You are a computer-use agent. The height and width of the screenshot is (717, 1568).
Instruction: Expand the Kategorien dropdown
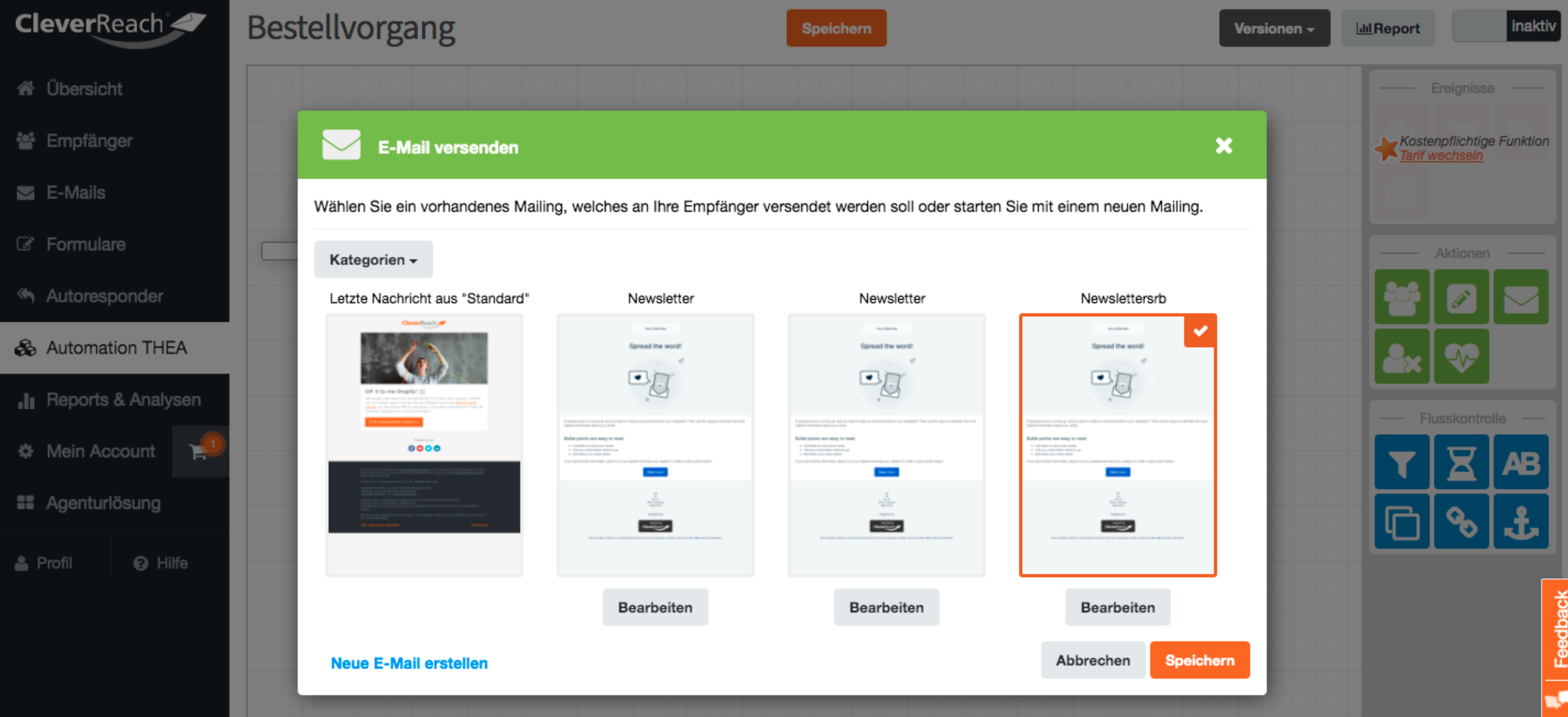click(373, 259)
